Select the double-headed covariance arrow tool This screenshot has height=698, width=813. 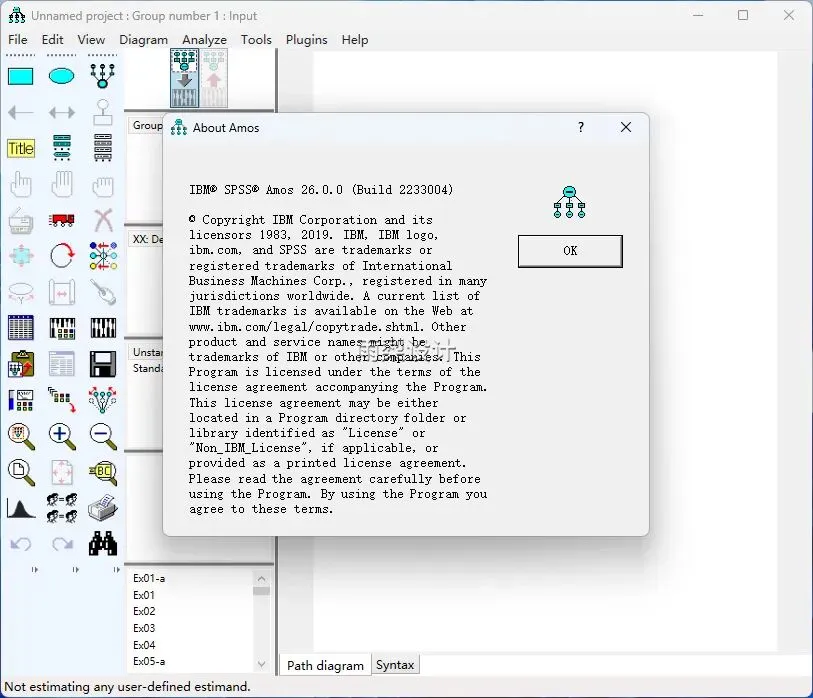click(x=61, y=113)
